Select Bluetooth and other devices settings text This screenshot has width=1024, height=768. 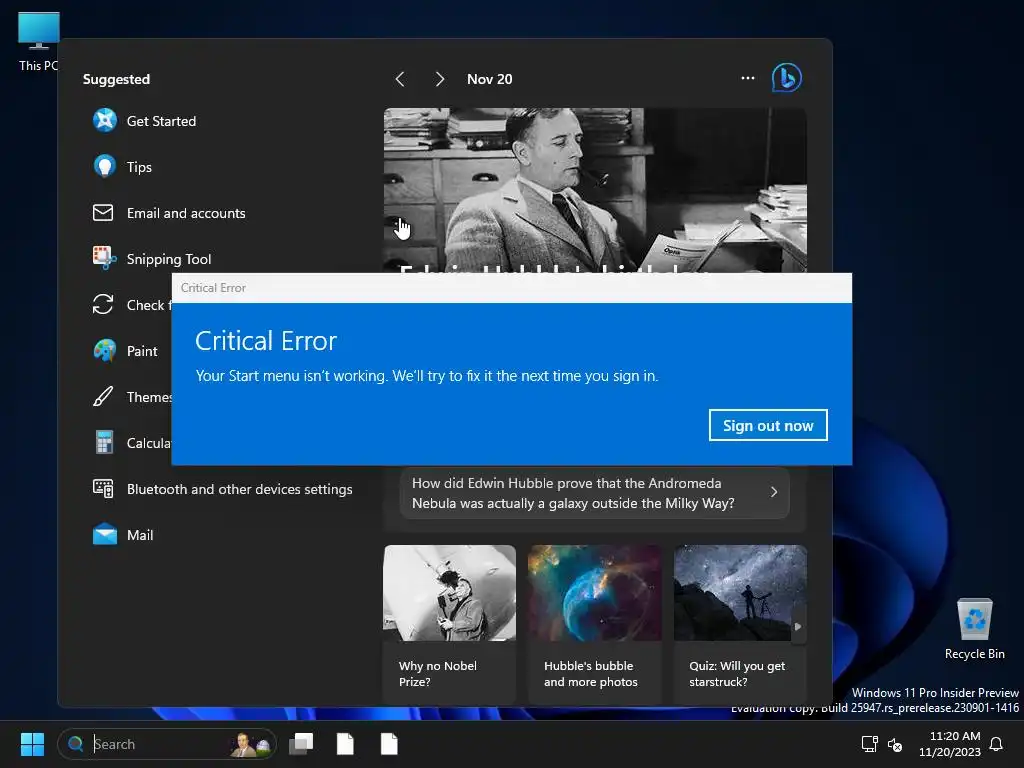240,489
